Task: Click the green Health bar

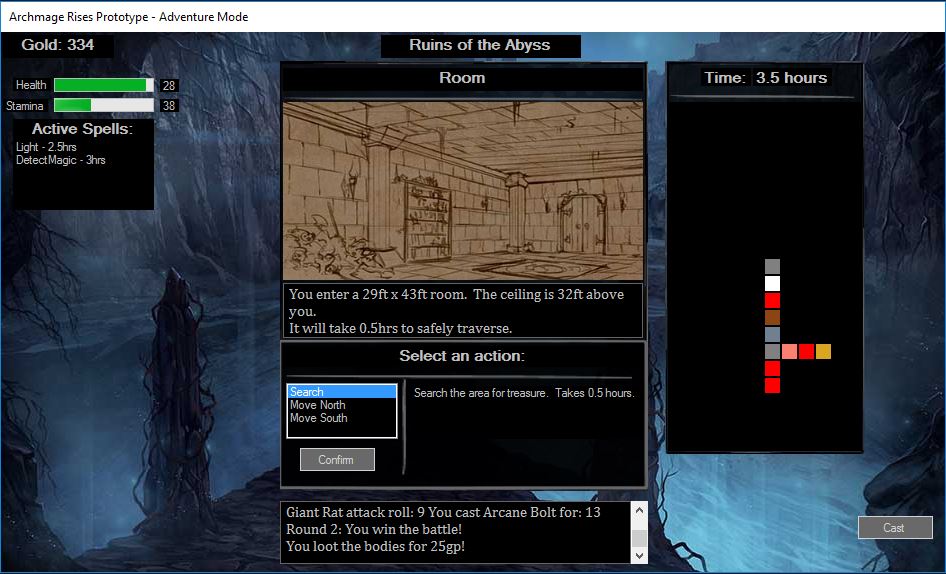Action: tap(103, 85)
